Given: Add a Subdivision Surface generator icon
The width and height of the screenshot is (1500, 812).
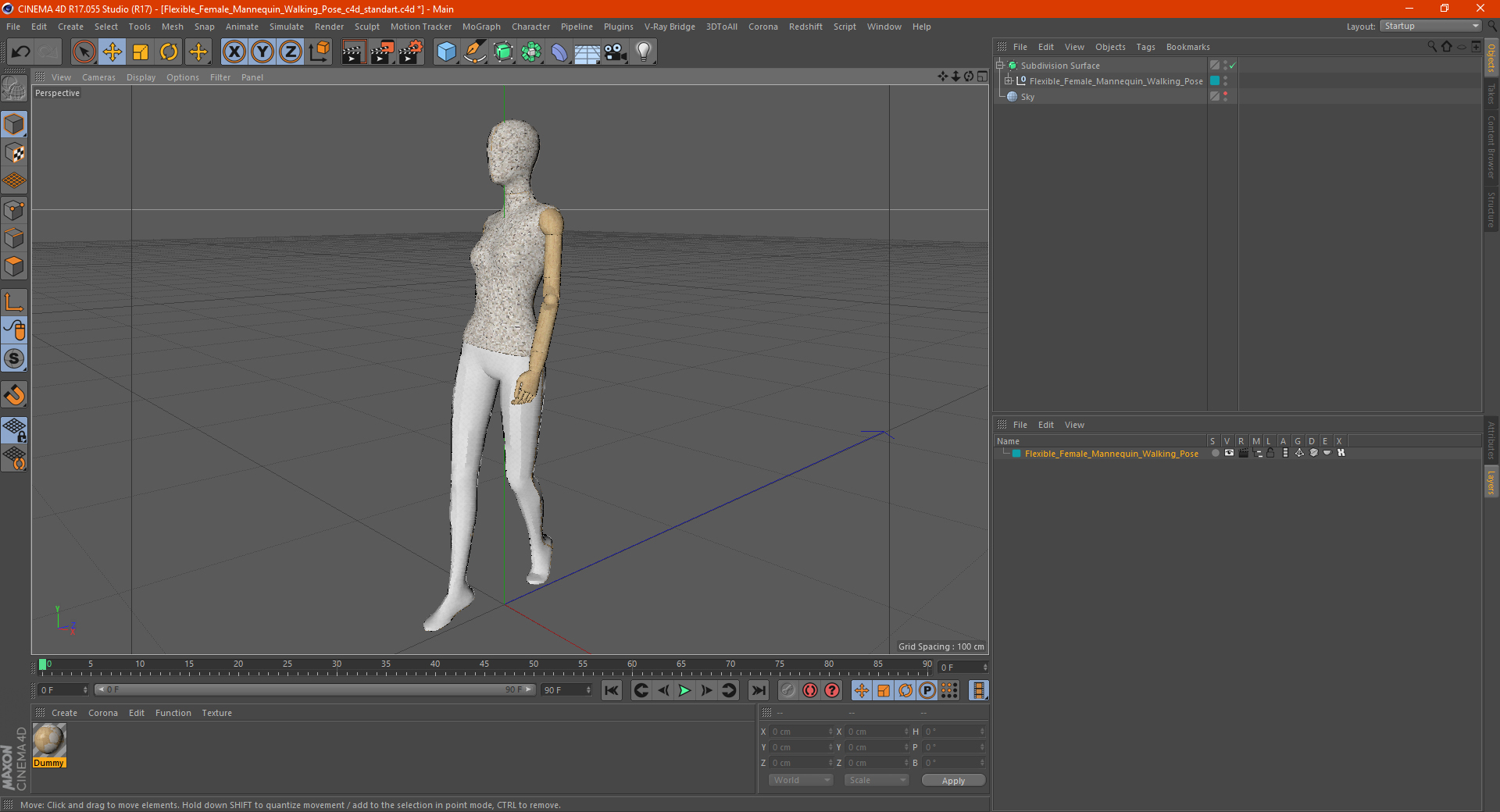Looking at the screenshot, I should pyautogui.click(x=503, y=52).
